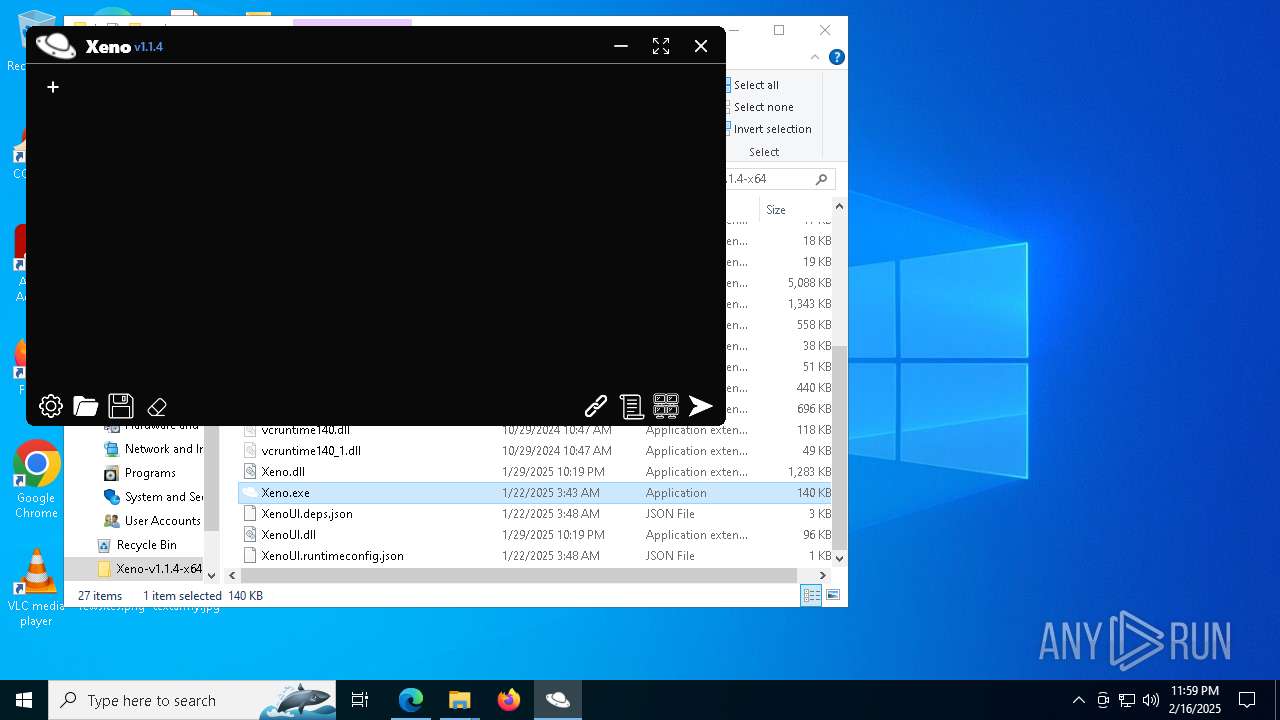Open Google Chrome desktop shortcut

point(36,480)
